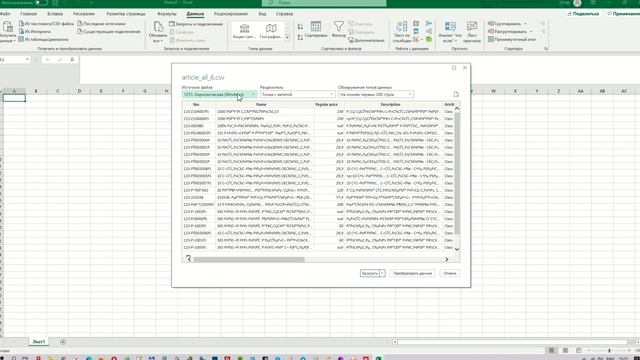This screenshot has width=640, height=360.
Task: Click Subtotal (Промежуточный итог)
Action: [x=512, y=39]
